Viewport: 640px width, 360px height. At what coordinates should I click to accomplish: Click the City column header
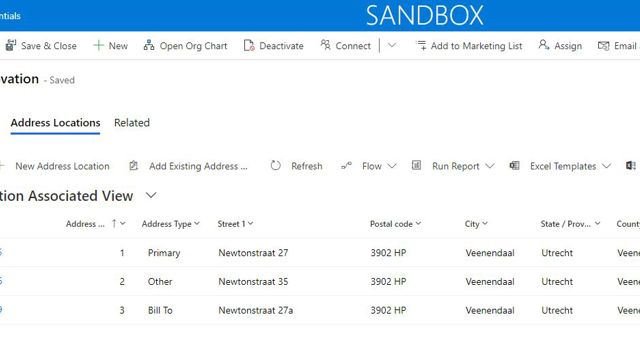tap(472, 224)
